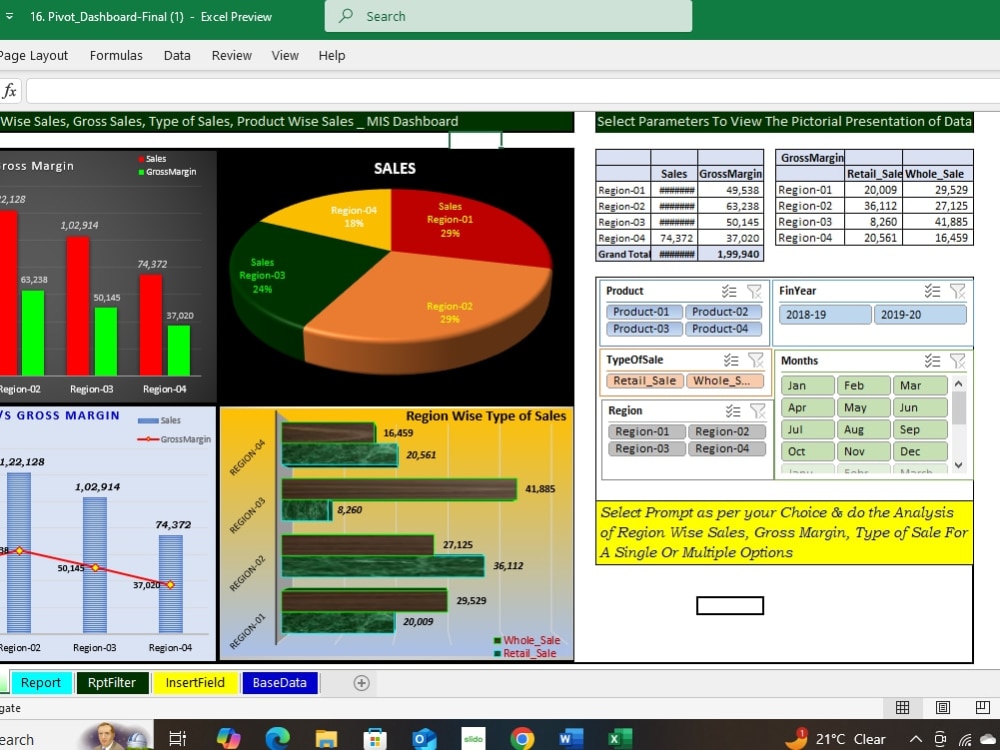Select the Feb month slicer button
Screen dimensions: 1000x750
pos(864,384)
